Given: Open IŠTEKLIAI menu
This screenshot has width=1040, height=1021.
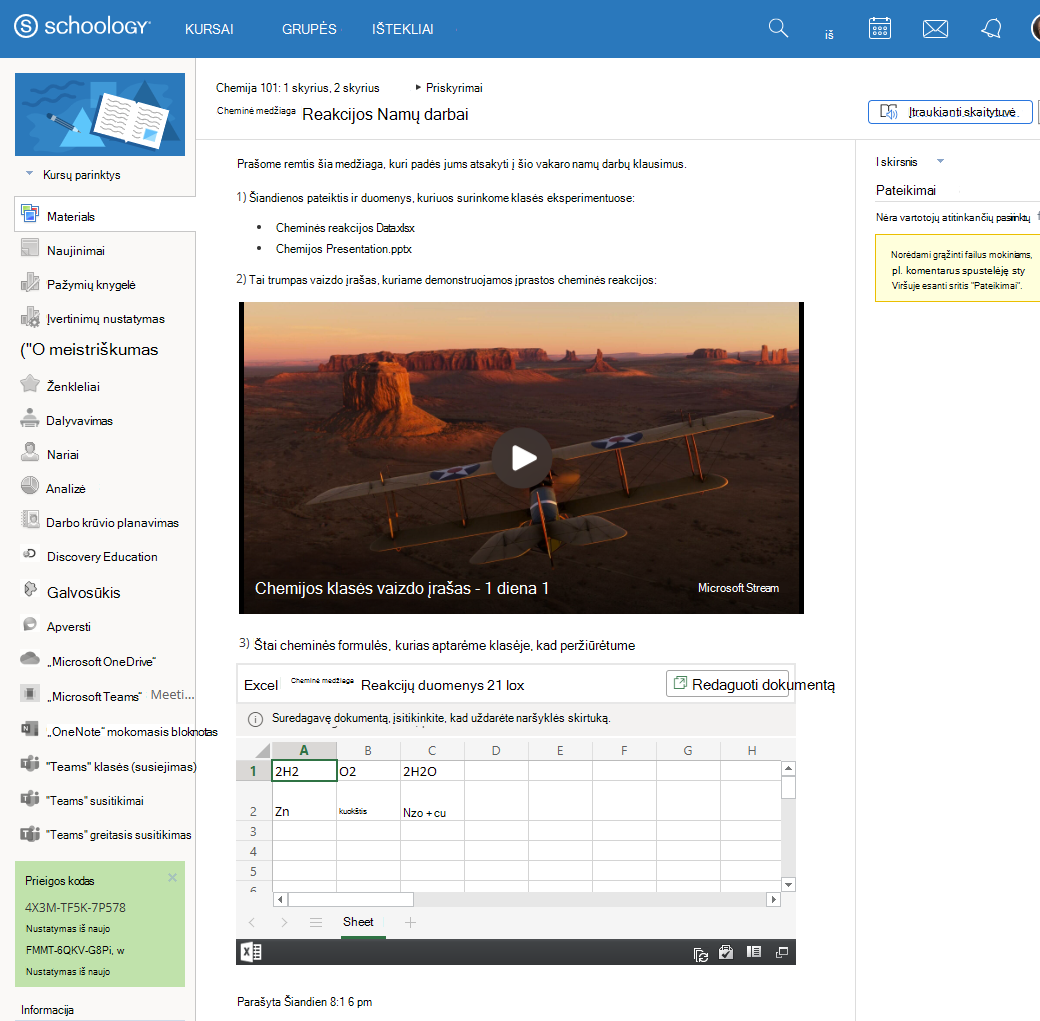Looking at the screenshot, I should pos(403,29).
